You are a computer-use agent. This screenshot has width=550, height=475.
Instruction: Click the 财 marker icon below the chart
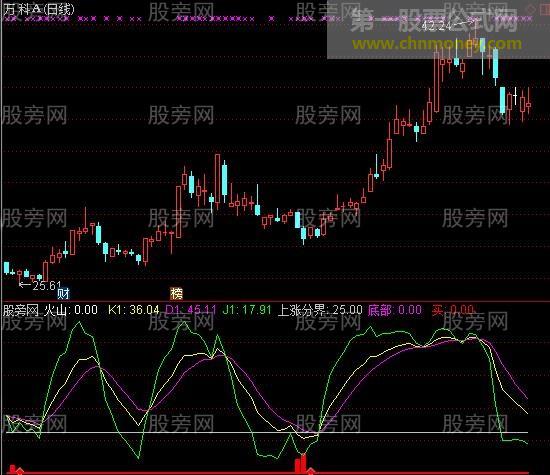point(63,293)
